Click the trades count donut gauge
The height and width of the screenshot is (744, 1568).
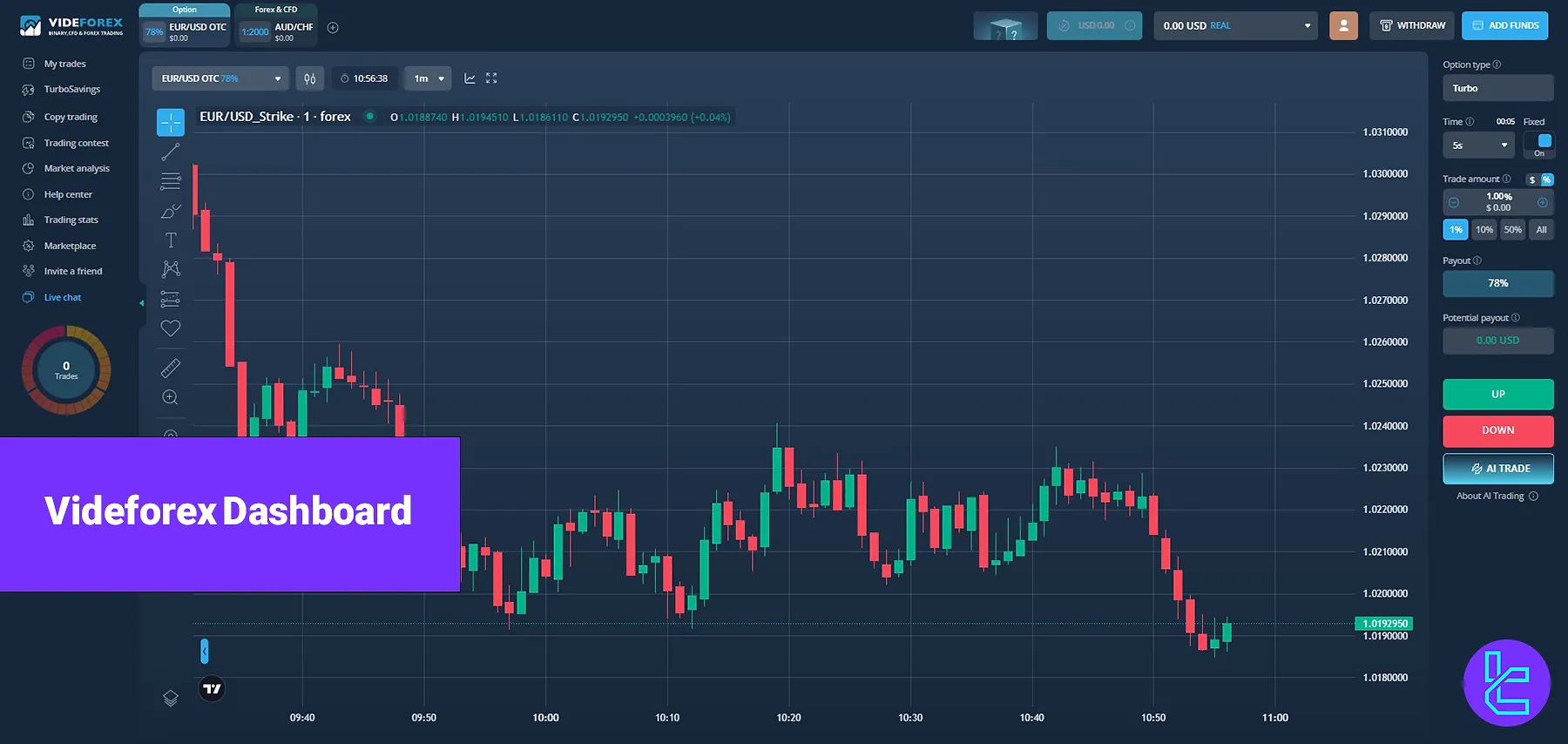66,370
